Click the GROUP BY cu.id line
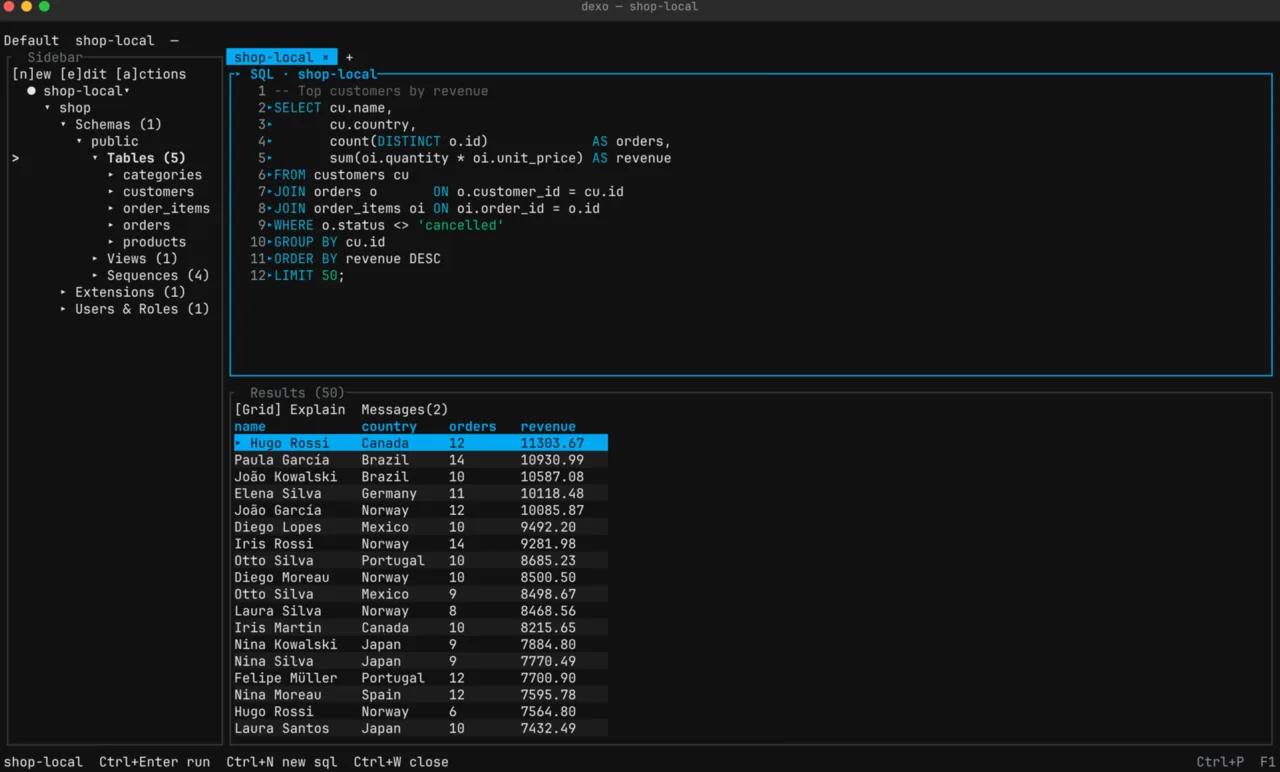 [x=329, y=242]
